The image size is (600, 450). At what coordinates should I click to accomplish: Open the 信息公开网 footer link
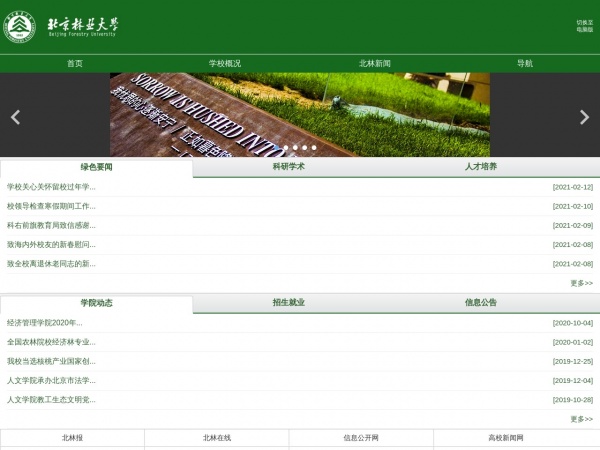pyautogui.click(x=361, y=438)
